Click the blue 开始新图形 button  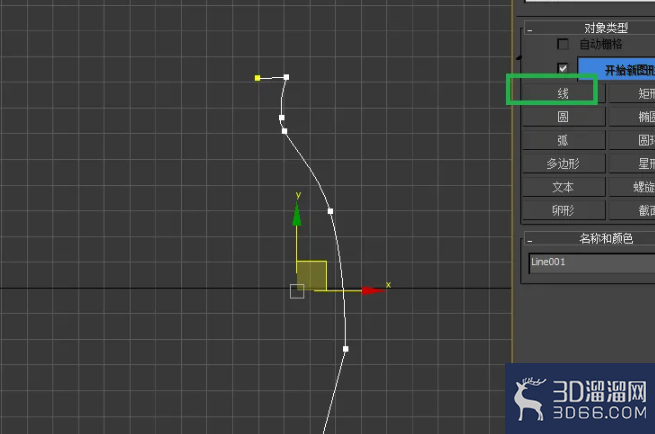pos(617,69)
